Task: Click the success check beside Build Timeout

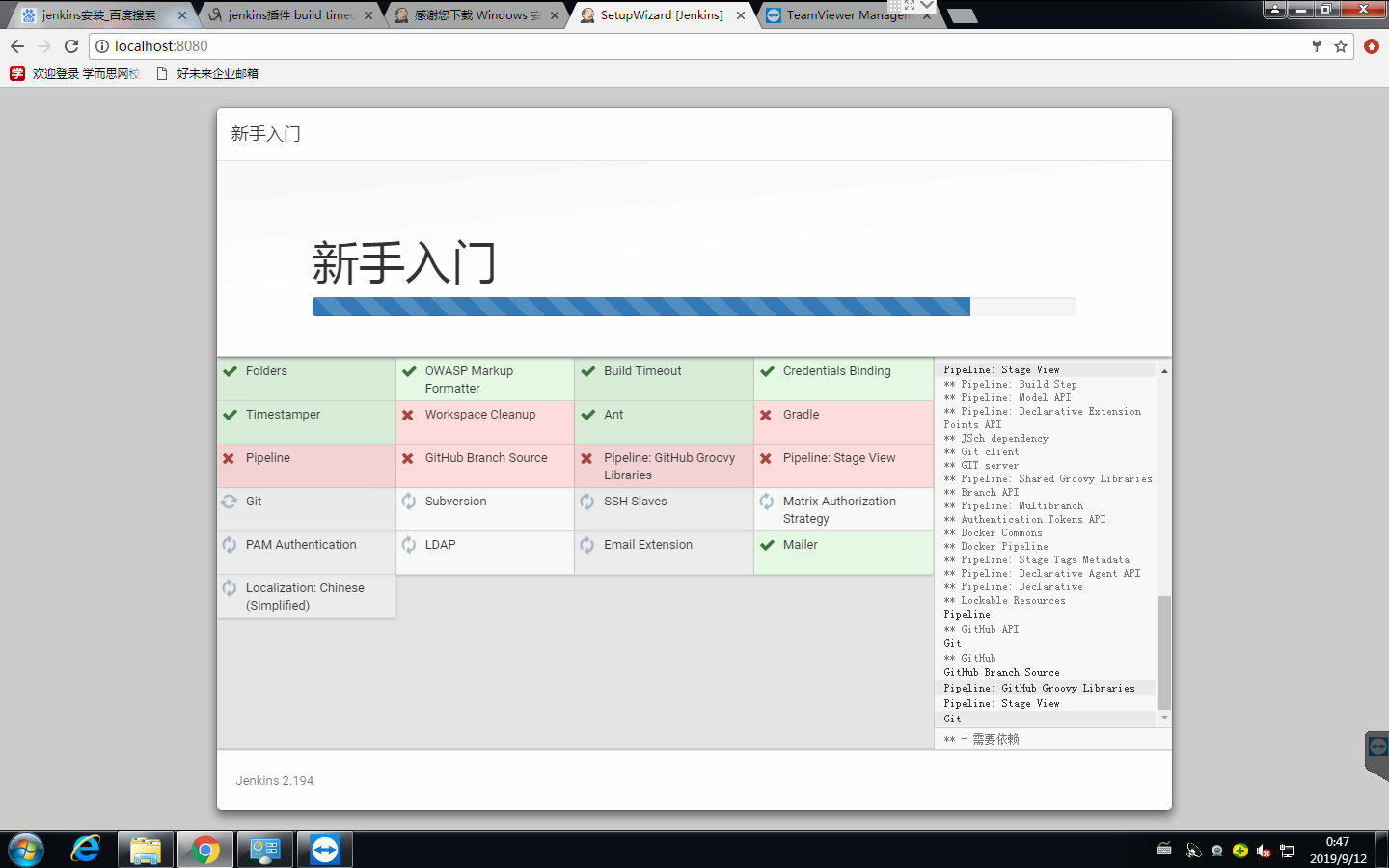Action: (x=588, y=371)
